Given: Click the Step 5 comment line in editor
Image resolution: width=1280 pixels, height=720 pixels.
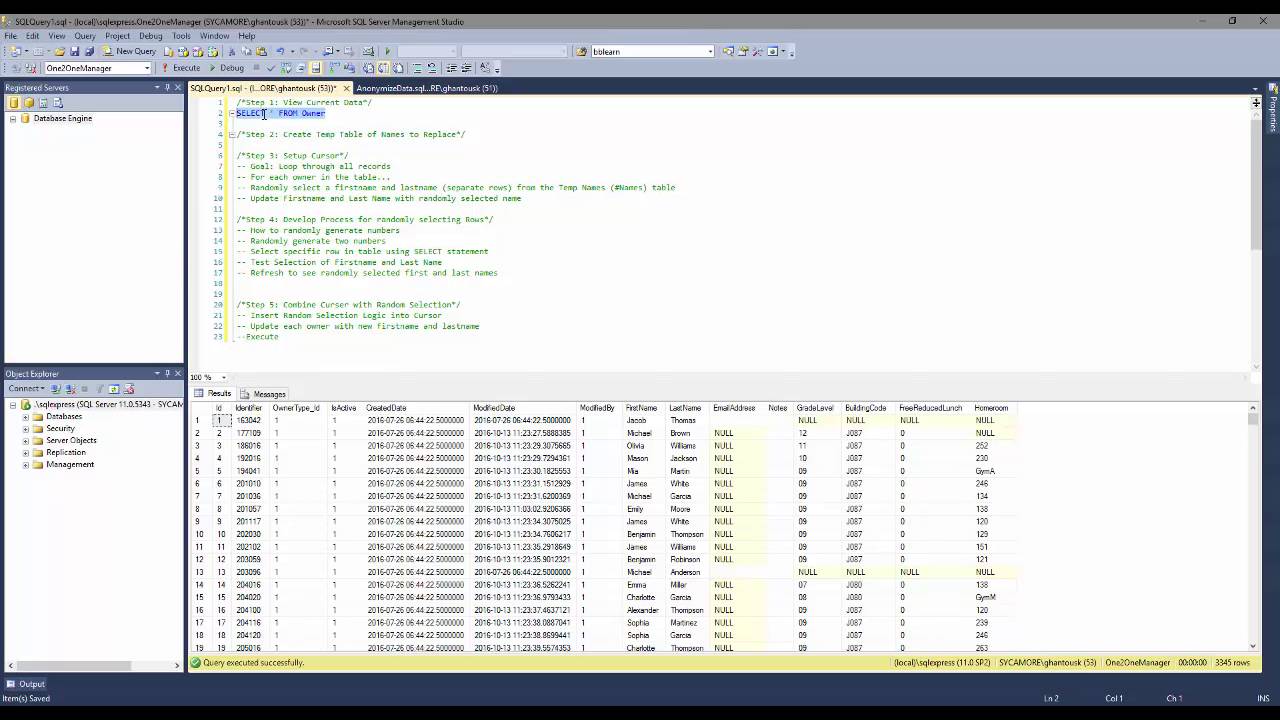Looking at the screenshot, I should (x=348, y=305).
